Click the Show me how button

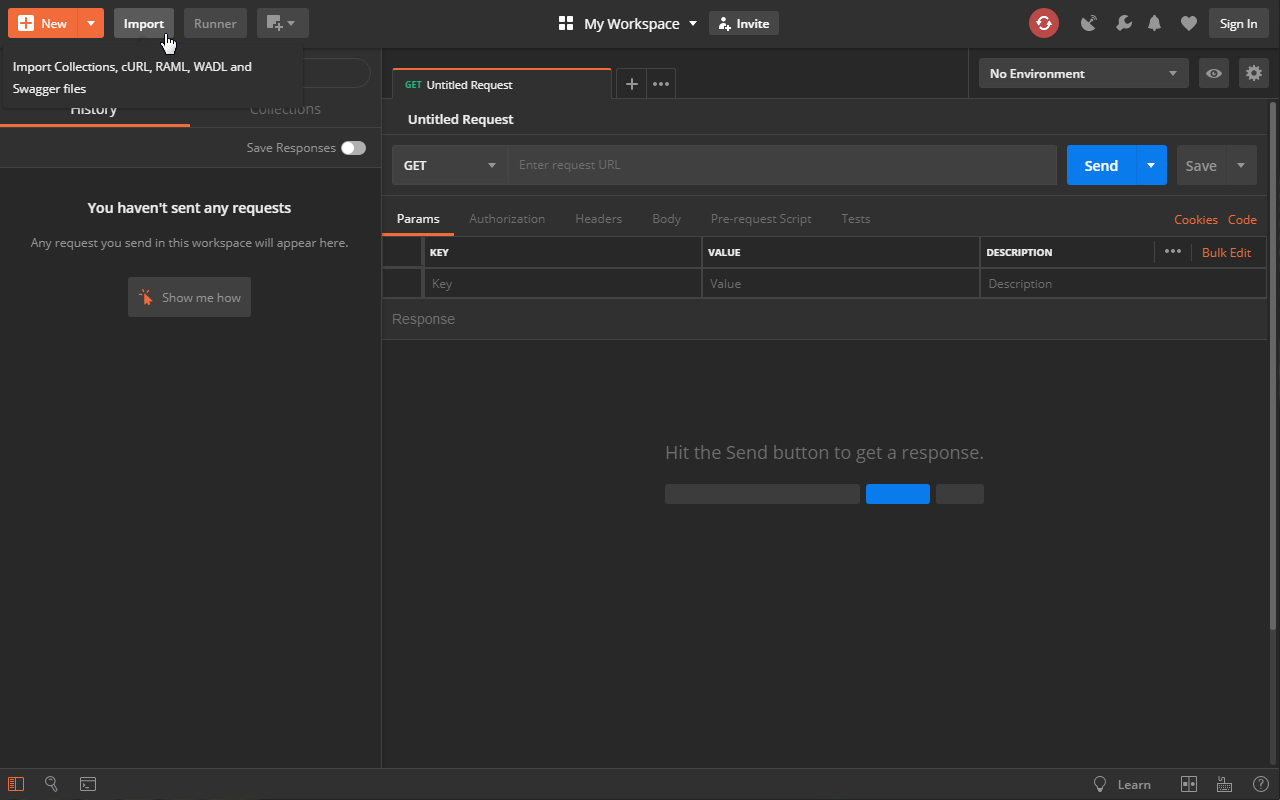click(x=189, y=297)
